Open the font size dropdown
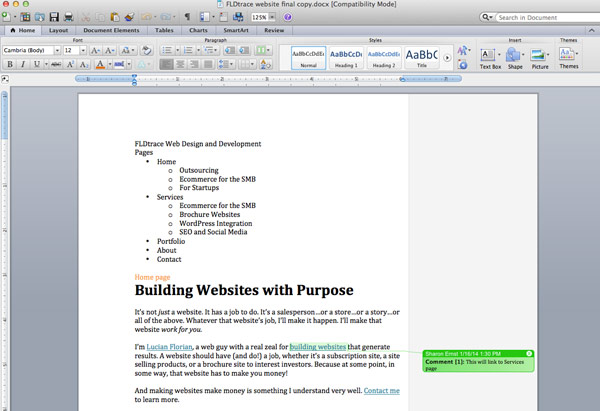This screenshot has height=411, width=600. (83, 50)
